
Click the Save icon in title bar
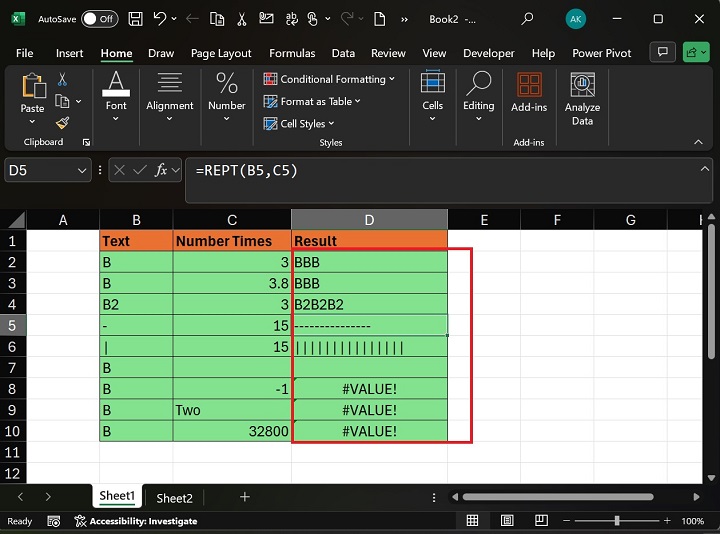(x=134, y=19)
